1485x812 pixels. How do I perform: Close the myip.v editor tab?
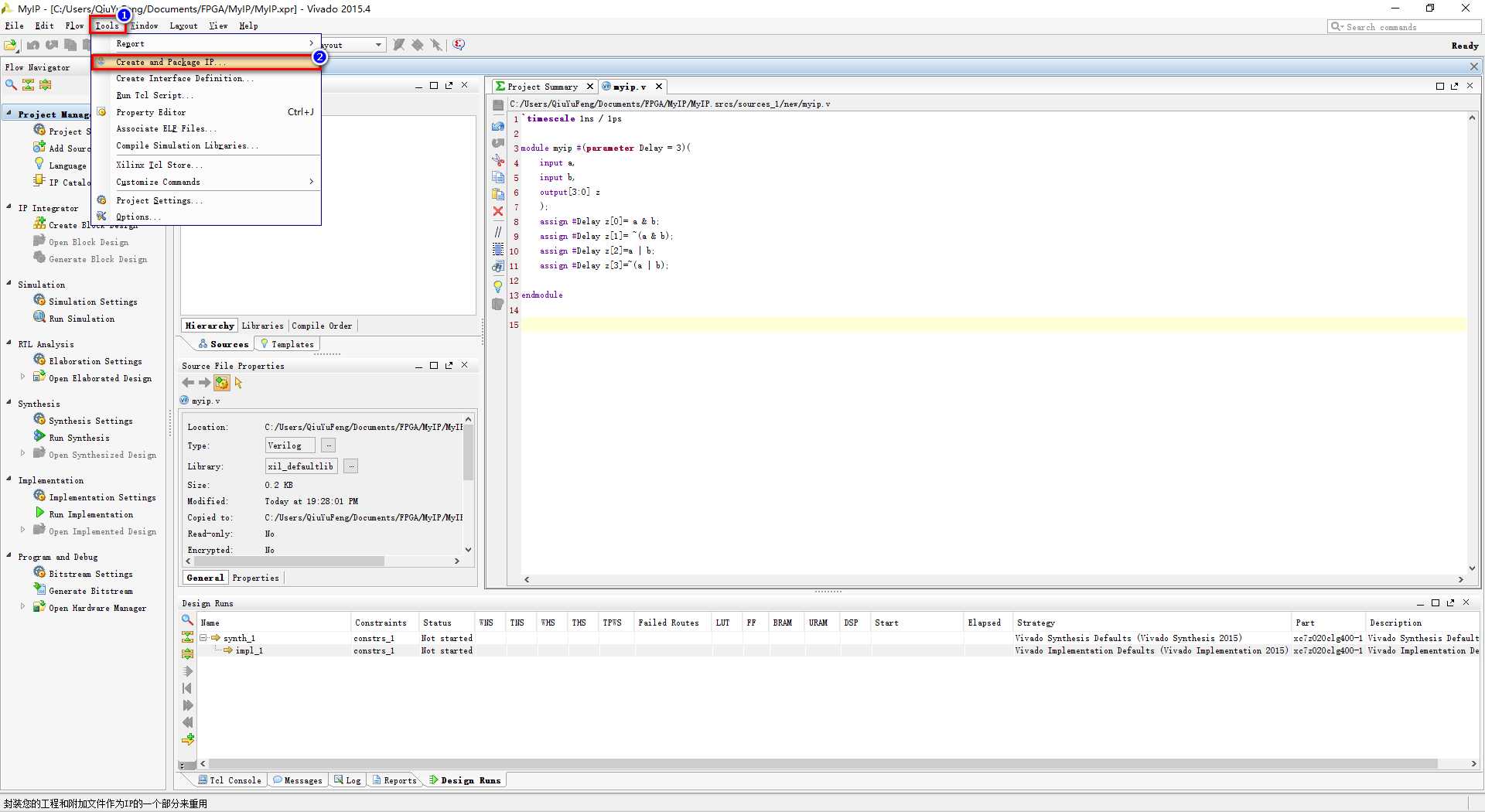659,87
